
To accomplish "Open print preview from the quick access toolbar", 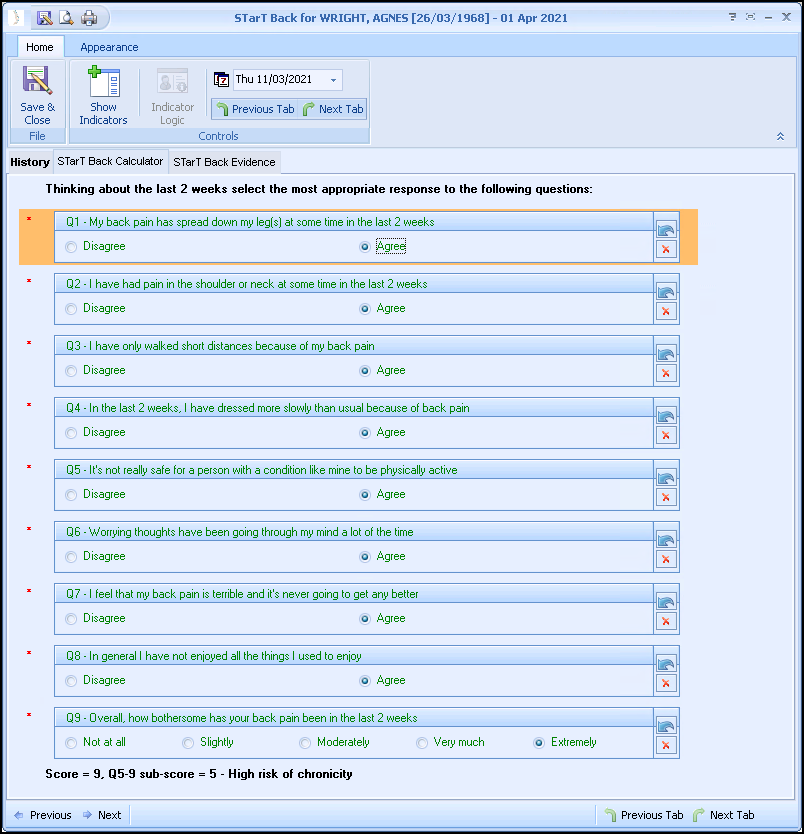I will click(65, 17).
